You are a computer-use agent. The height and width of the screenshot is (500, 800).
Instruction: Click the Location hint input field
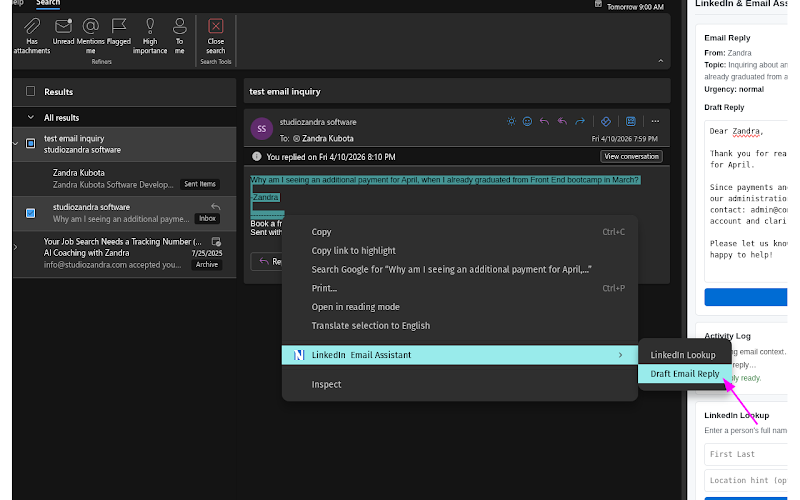pyautogui.click(x=746, y=481)
